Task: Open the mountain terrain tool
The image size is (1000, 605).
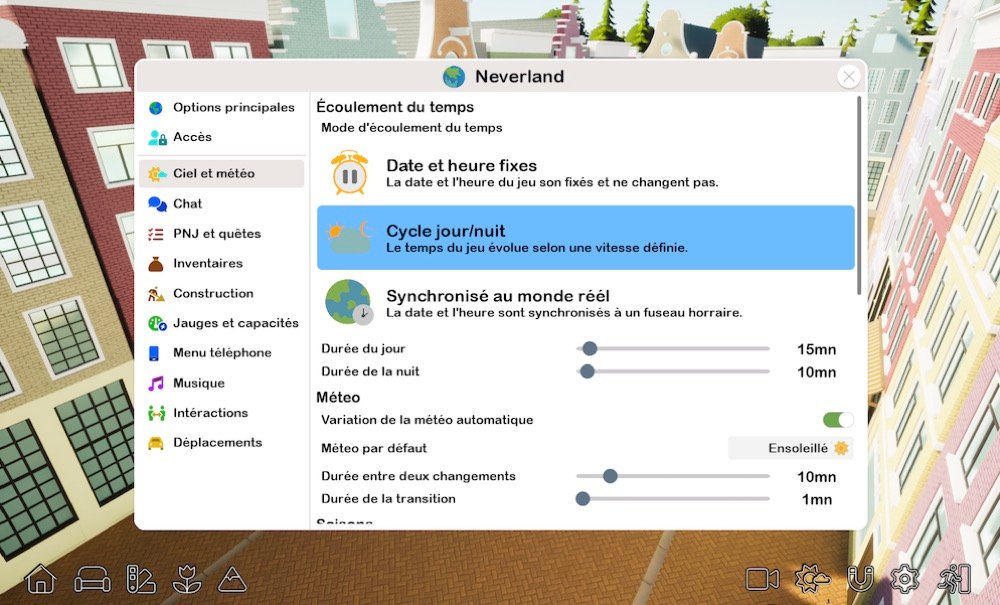Action: (232, 579)
